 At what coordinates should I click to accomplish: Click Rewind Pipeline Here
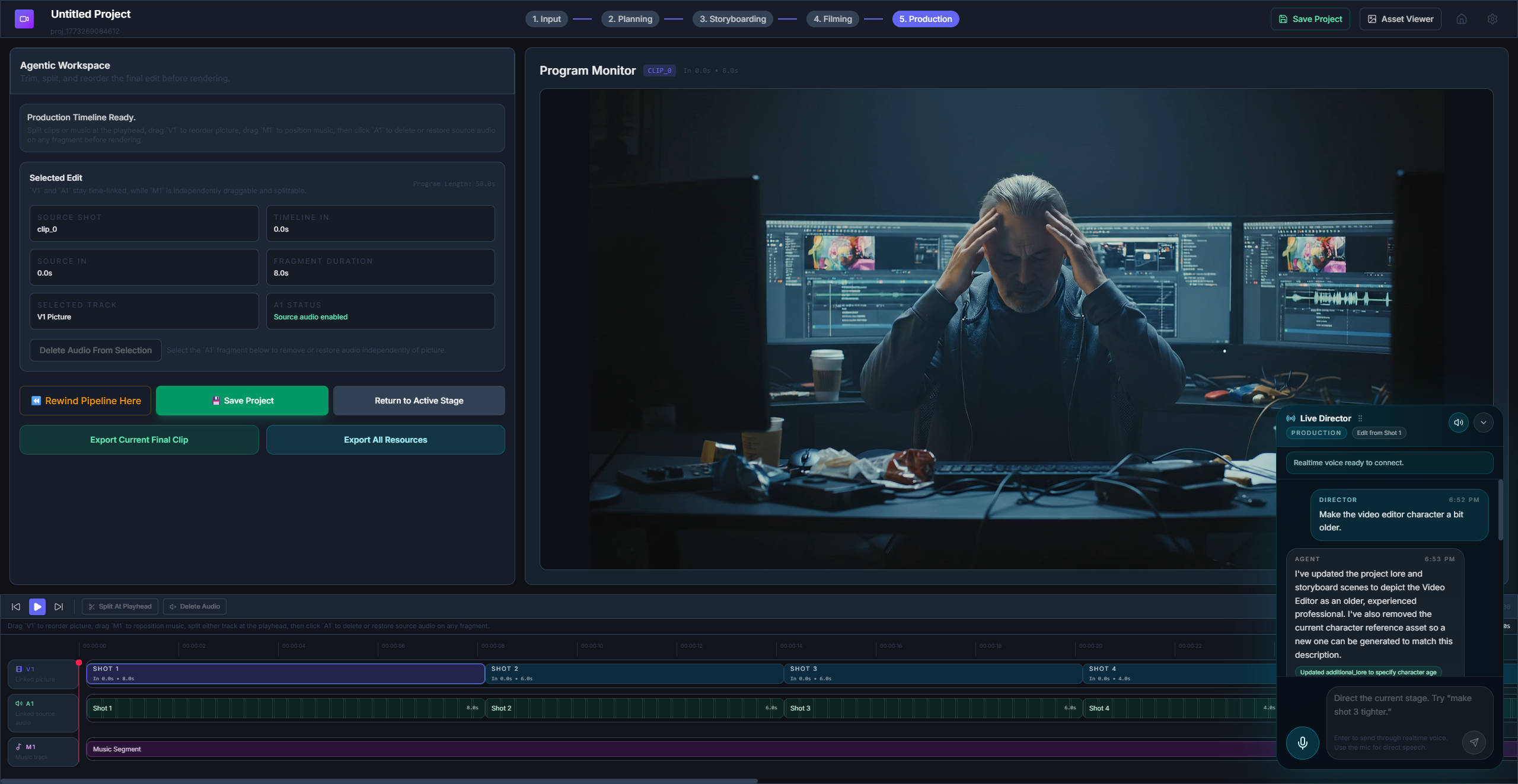[x=85, y=401]
